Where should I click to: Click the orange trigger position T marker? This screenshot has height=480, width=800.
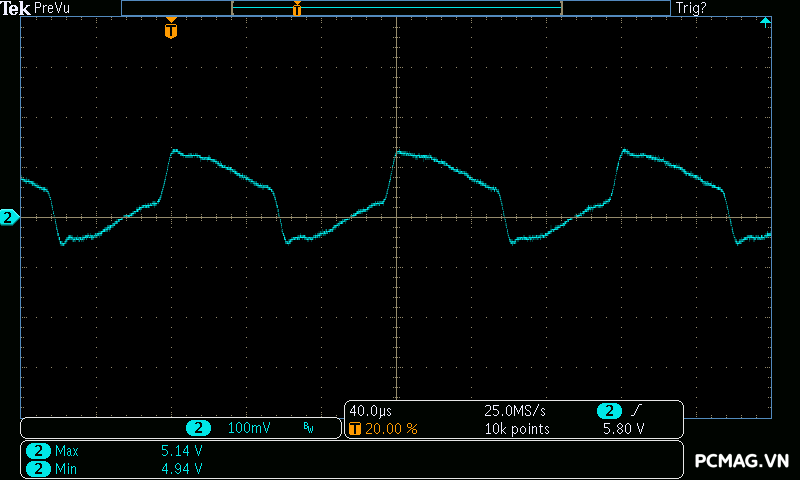pyautogui.click(x=171, y=31)
